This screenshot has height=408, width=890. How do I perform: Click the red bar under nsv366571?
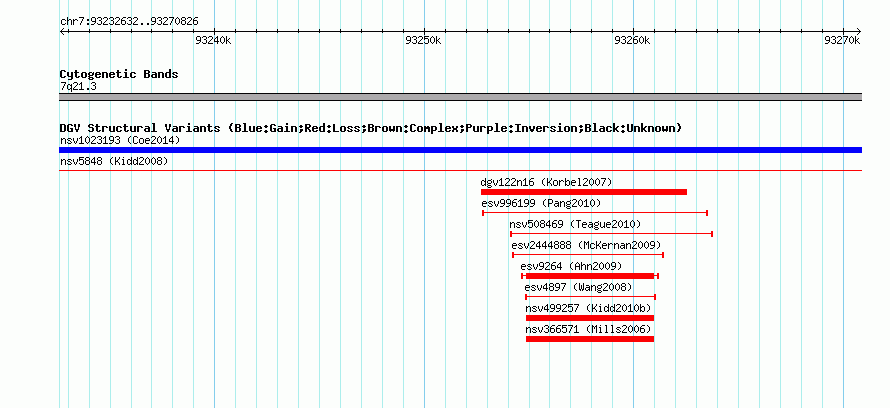pyautogui.click(x=590, y=339)
